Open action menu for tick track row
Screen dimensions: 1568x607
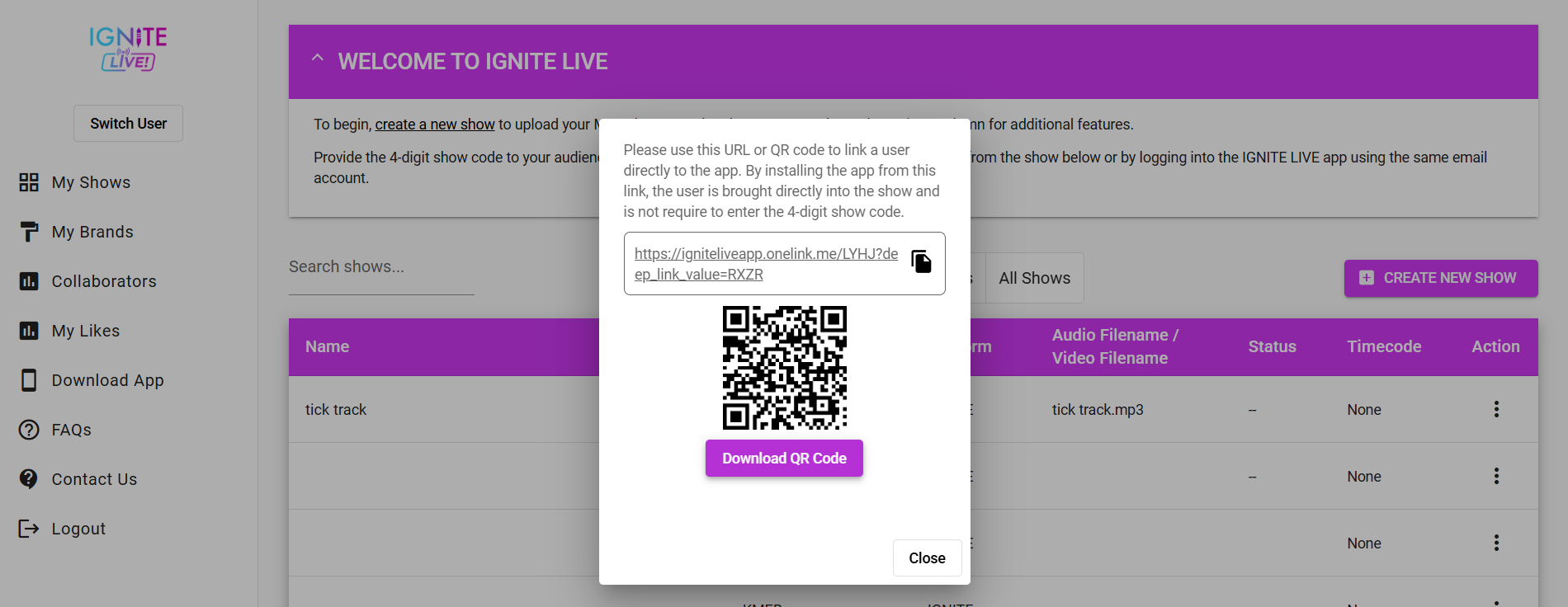point(1495,410)
